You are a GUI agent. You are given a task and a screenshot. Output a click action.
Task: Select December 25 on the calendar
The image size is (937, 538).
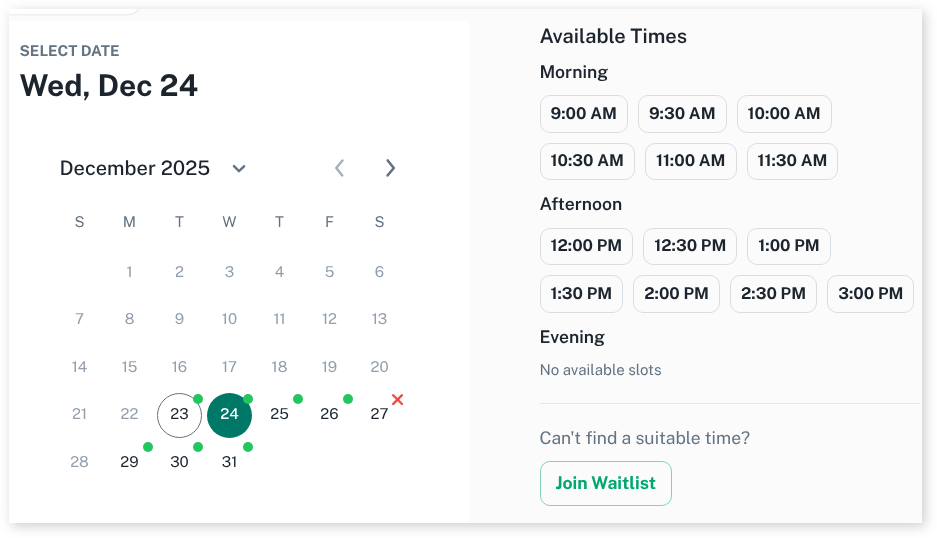[x=279, y=414]
